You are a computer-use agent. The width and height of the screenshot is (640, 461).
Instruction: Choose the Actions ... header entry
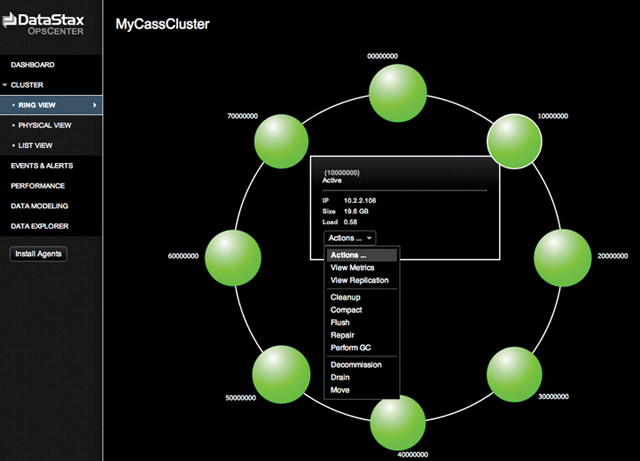(x=362, y=255)
